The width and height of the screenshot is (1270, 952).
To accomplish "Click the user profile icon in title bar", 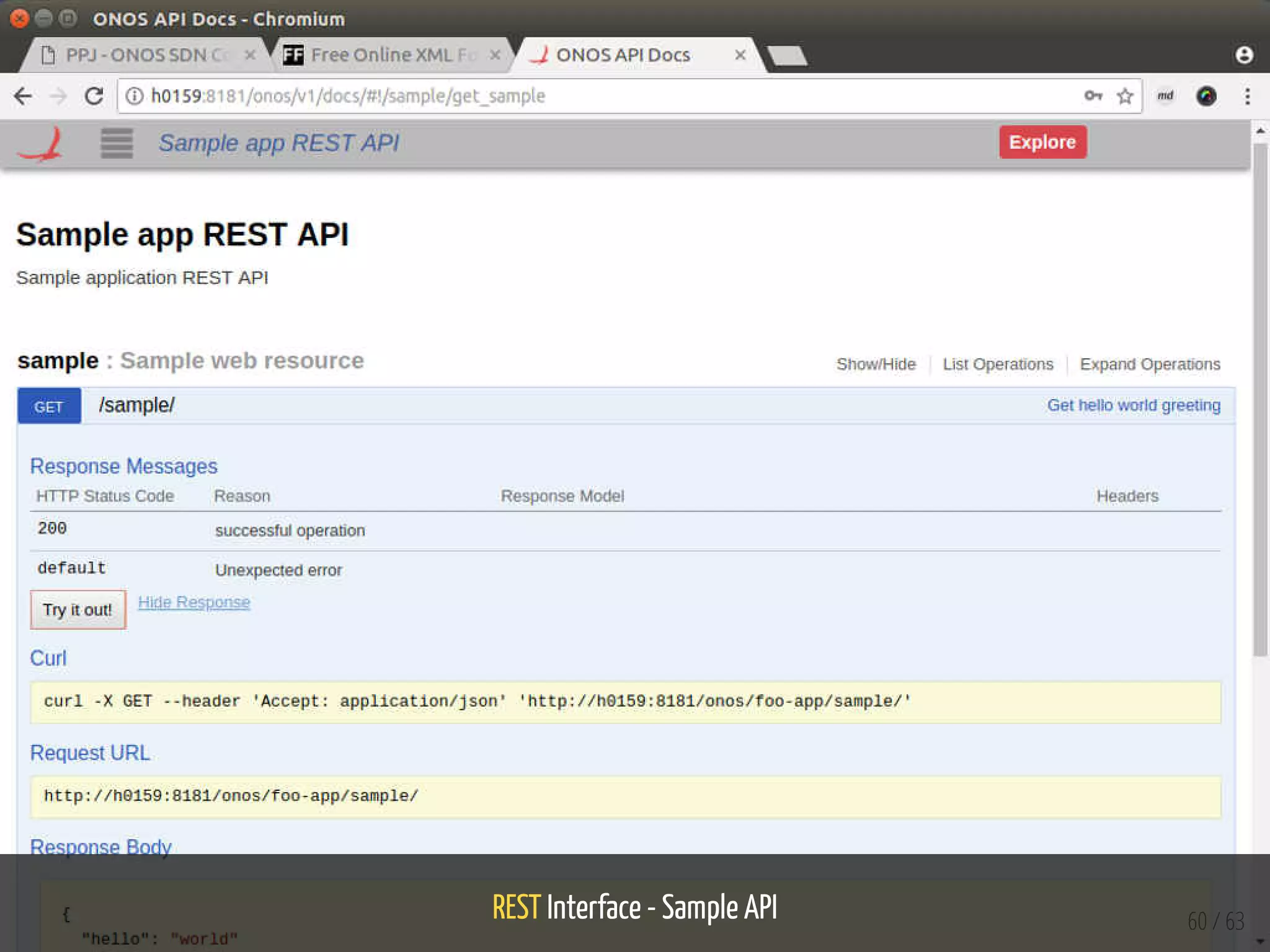I will (x=1244, y=55).
